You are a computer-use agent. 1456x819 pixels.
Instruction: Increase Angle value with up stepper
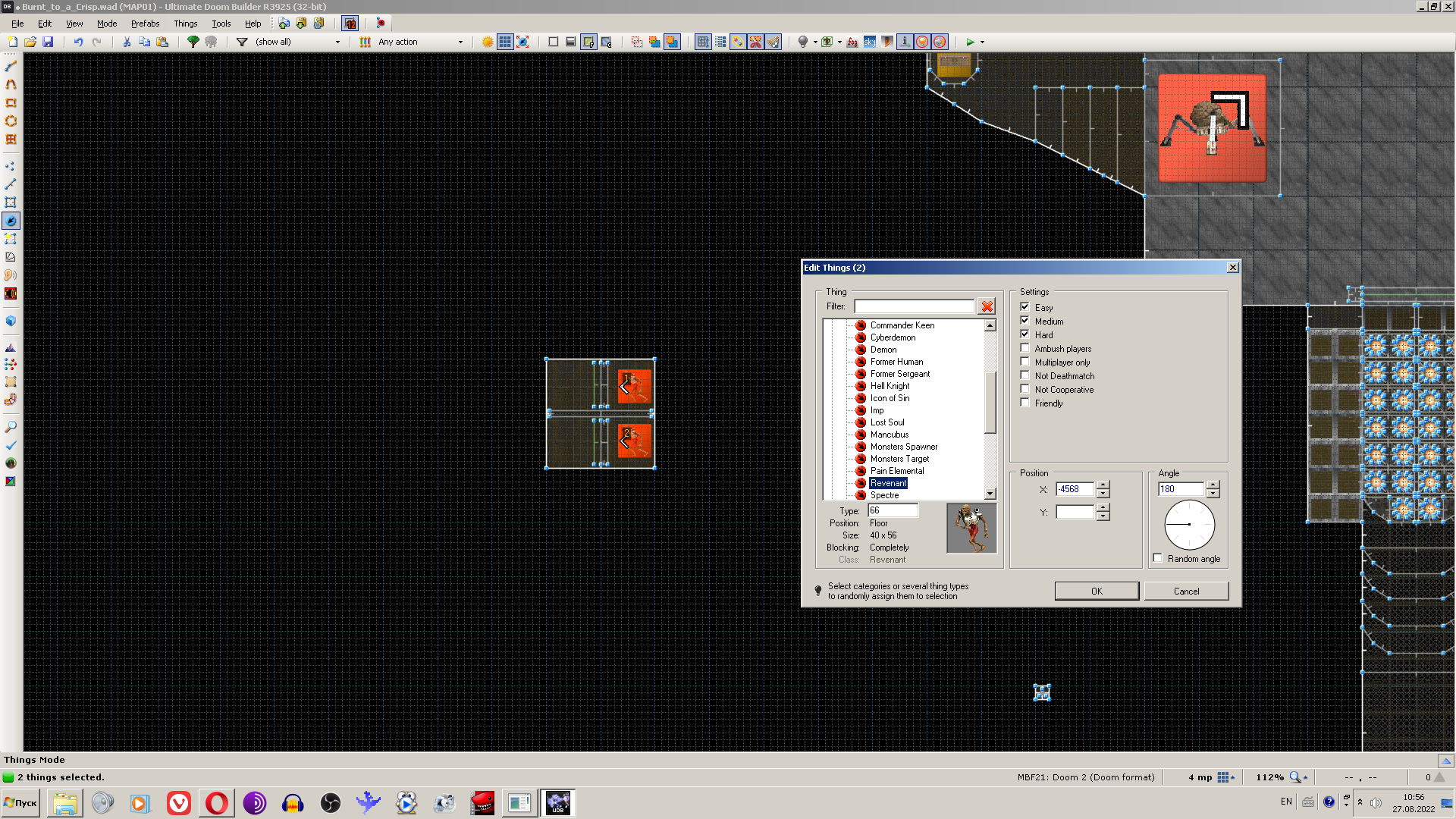click(x=1213, y=485)
